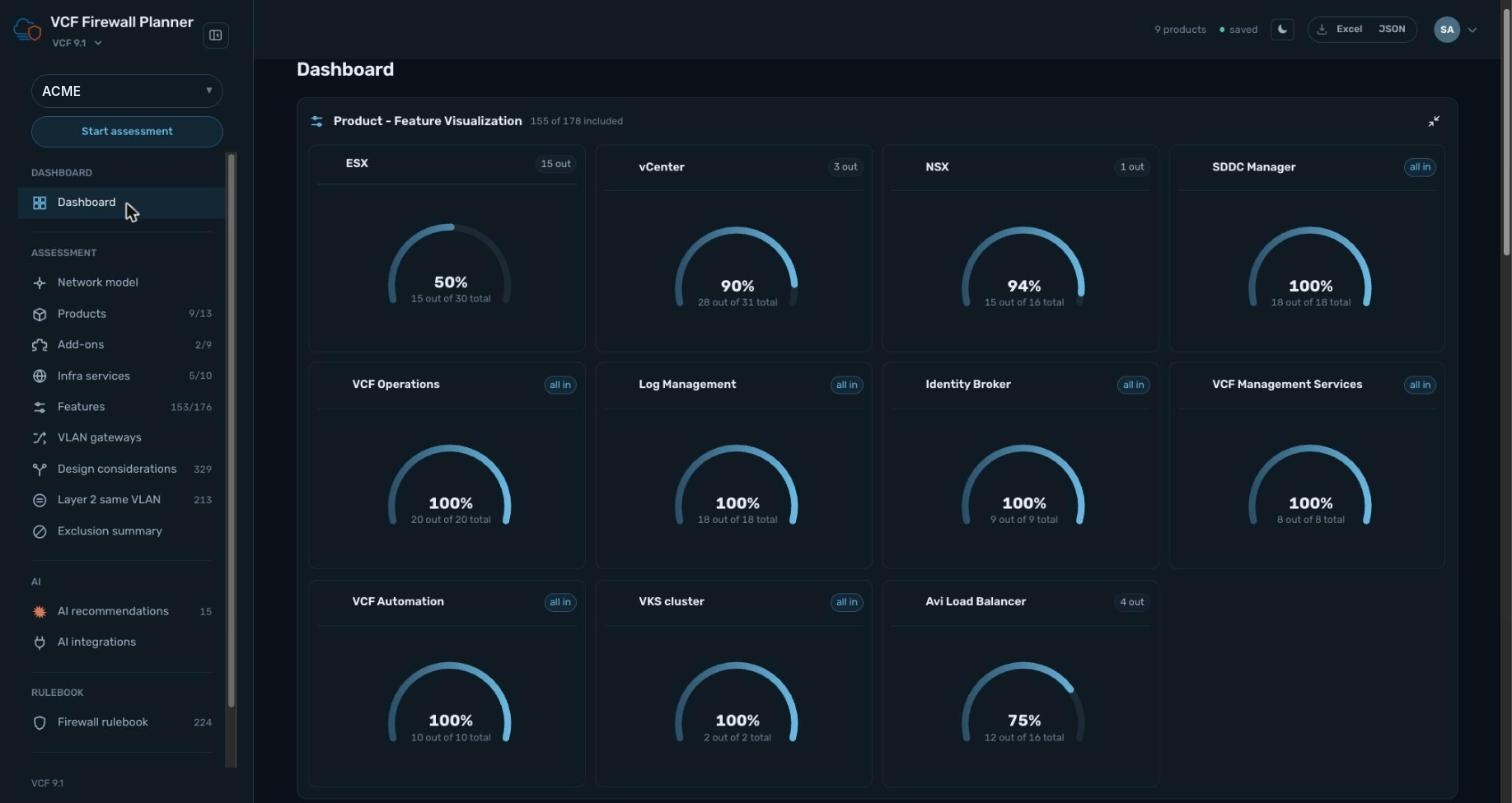Collapse the sidebar panel icon
This screenshot has width=1512, height=803.
pos(215,36)
